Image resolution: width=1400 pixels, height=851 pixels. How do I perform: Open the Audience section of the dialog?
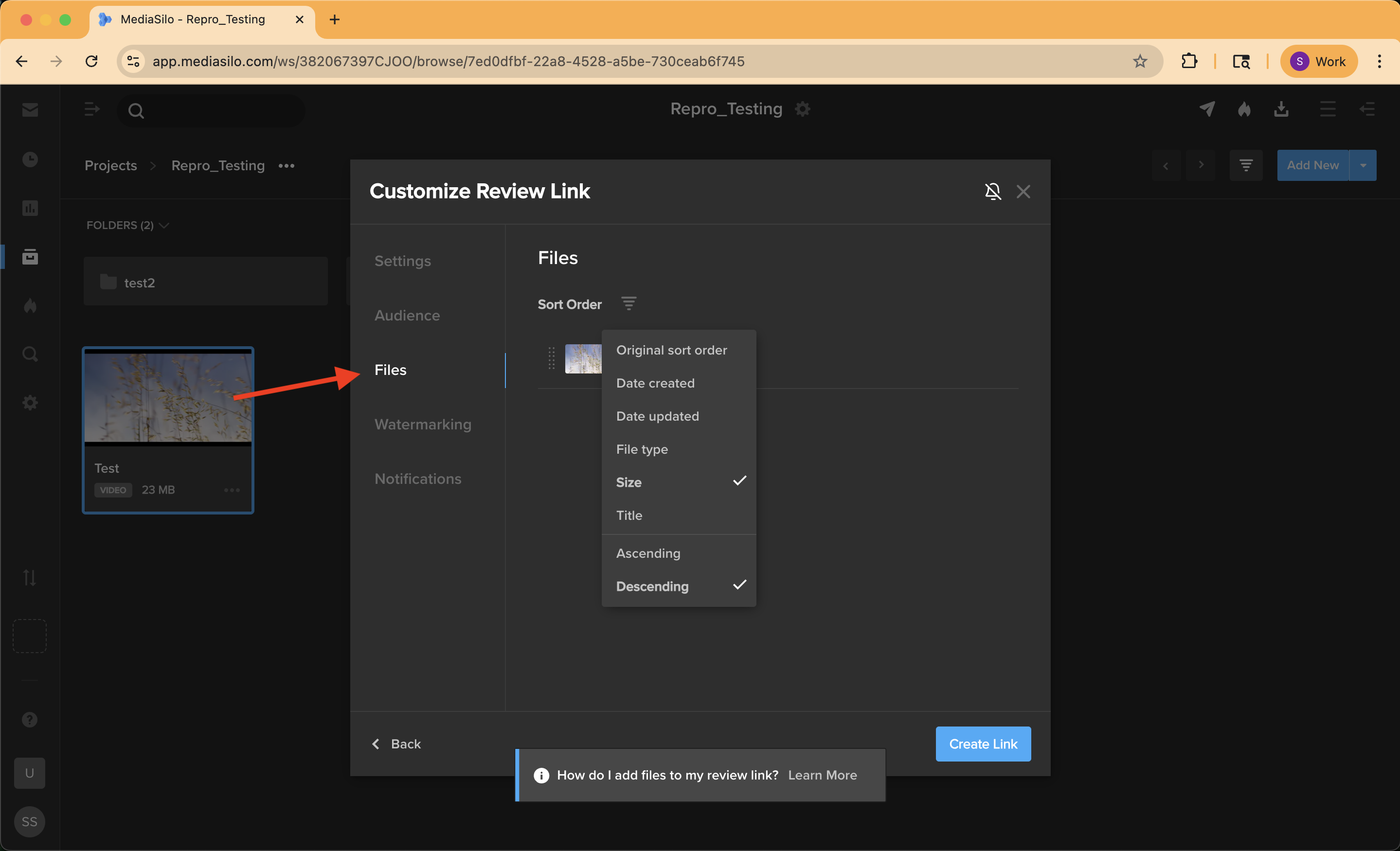407,315
